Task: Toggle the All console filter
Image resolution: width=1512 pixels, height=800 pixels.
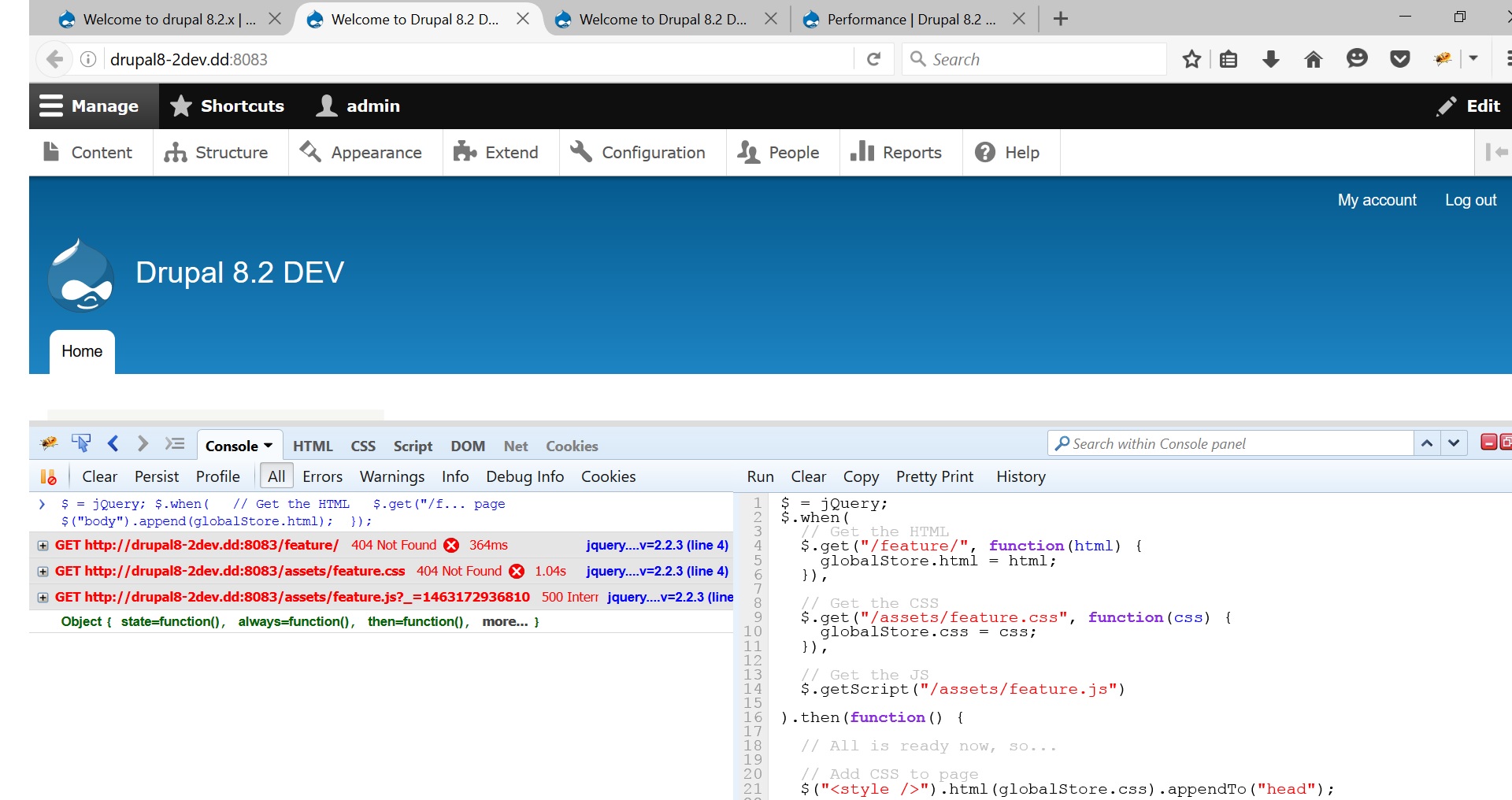Action: pos(276,476)
